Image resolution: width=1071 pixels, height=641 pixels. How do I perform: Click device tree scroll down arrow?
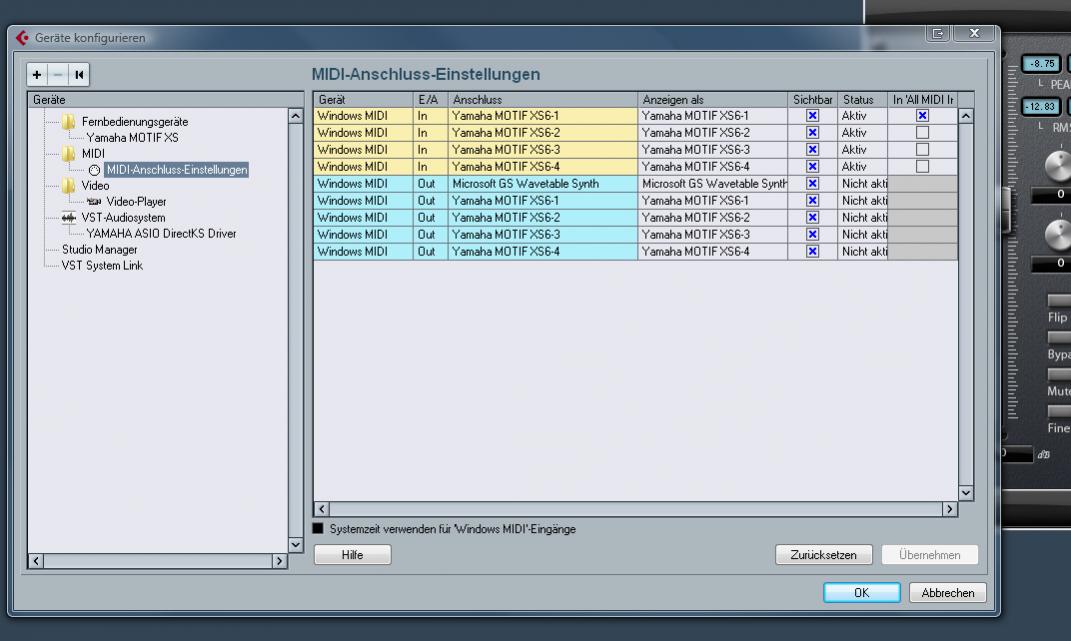click(295, 545)
